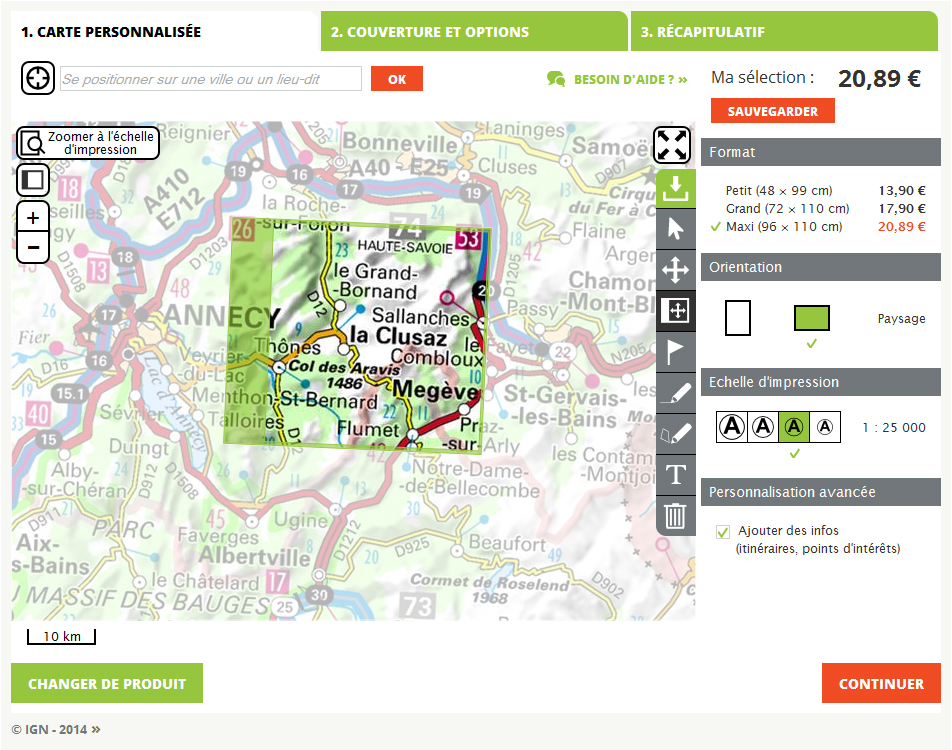The width and height of the screenshot is (952, 750).
Task: Click the location search input field
Action: click(211, 79)
